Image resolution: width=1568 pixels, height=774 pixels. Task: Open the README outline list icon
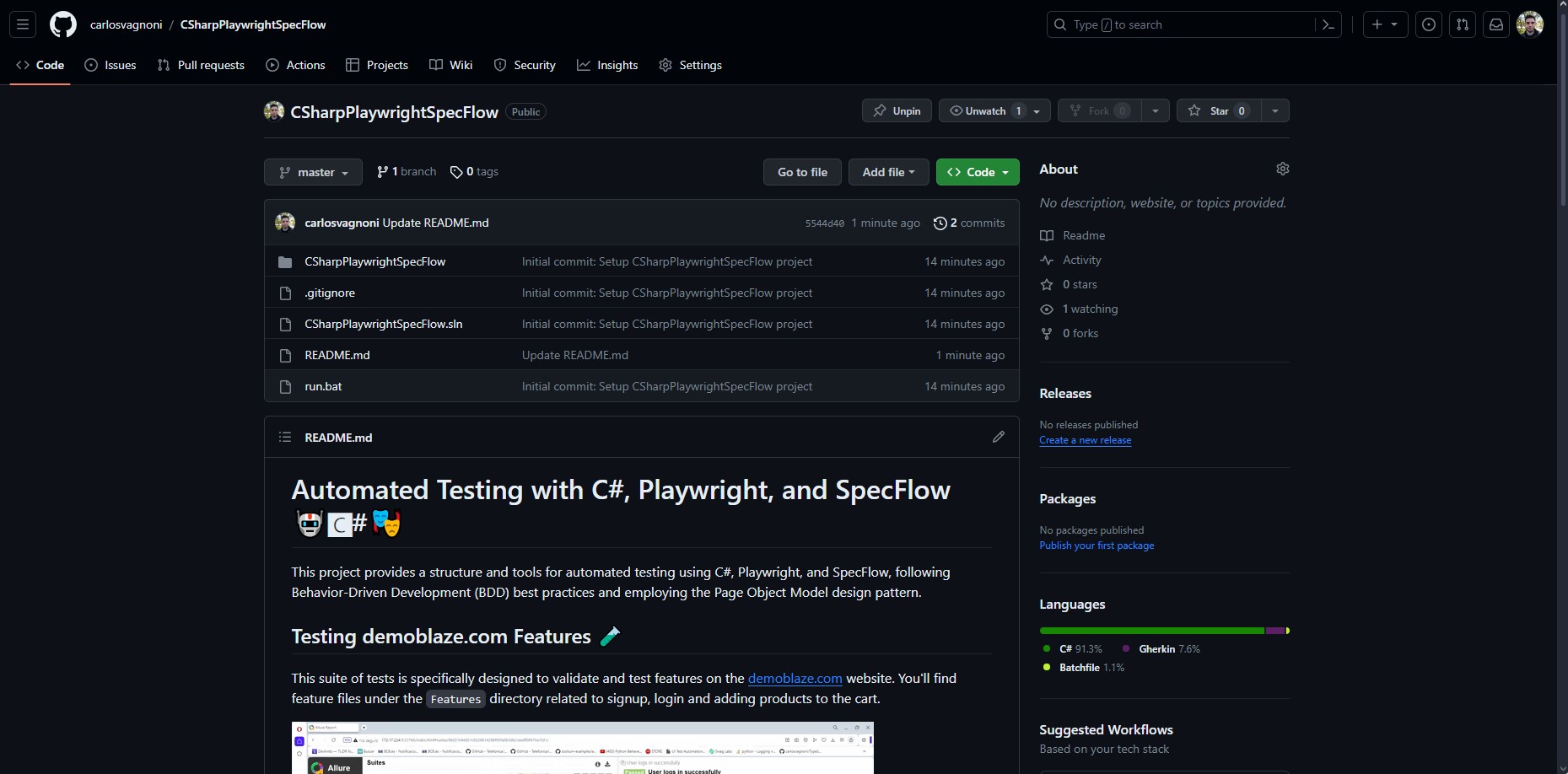pyautogui.click(x=285, y=437)
